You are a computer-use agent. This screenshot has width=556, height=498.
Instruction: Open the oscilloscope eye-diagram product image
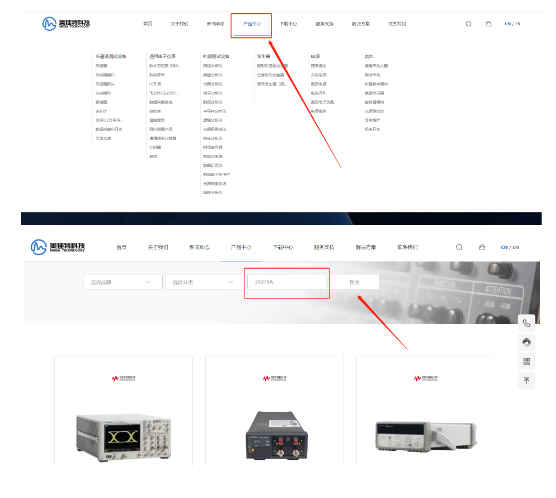[x=123, y=437]
